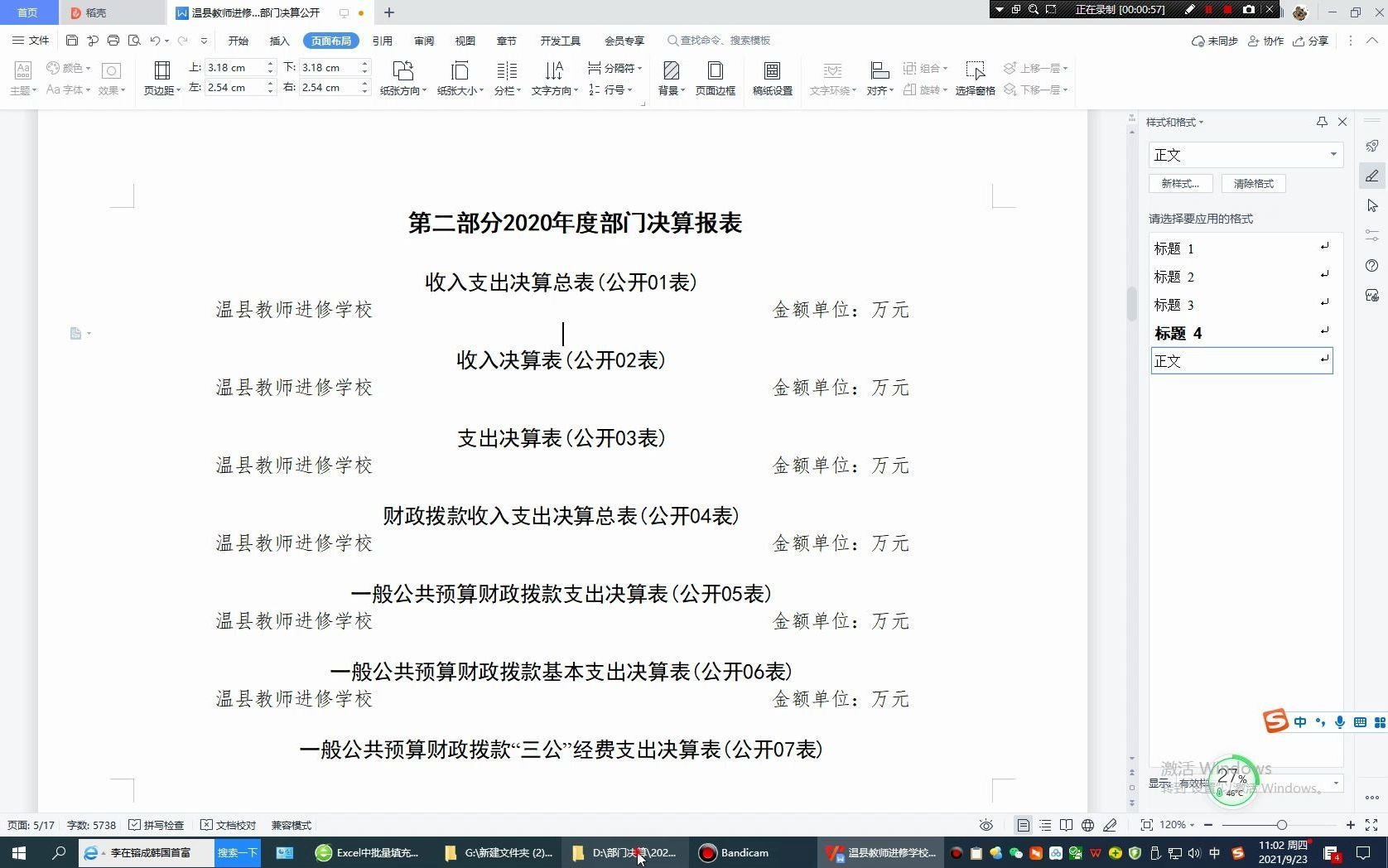
Task: Open the zoom percentage 120% dropdown
Action: click(1177, 825)
